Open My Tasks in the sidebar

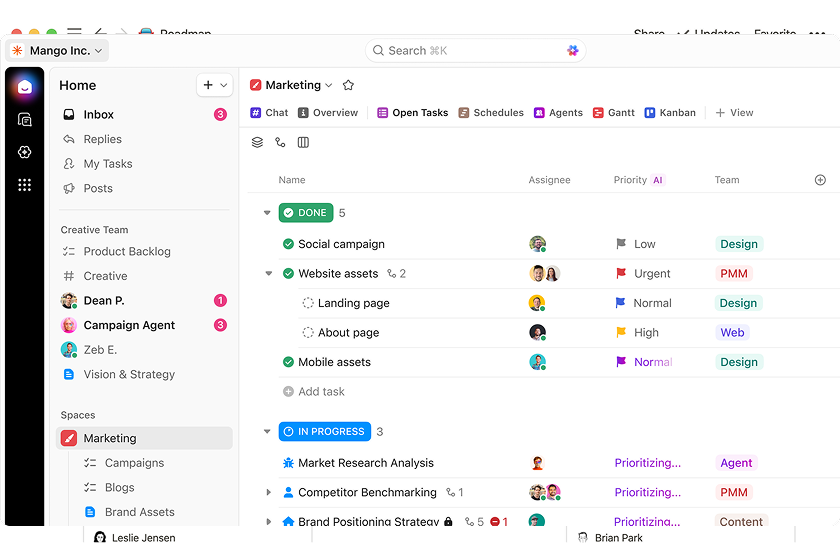coord(145,164)
